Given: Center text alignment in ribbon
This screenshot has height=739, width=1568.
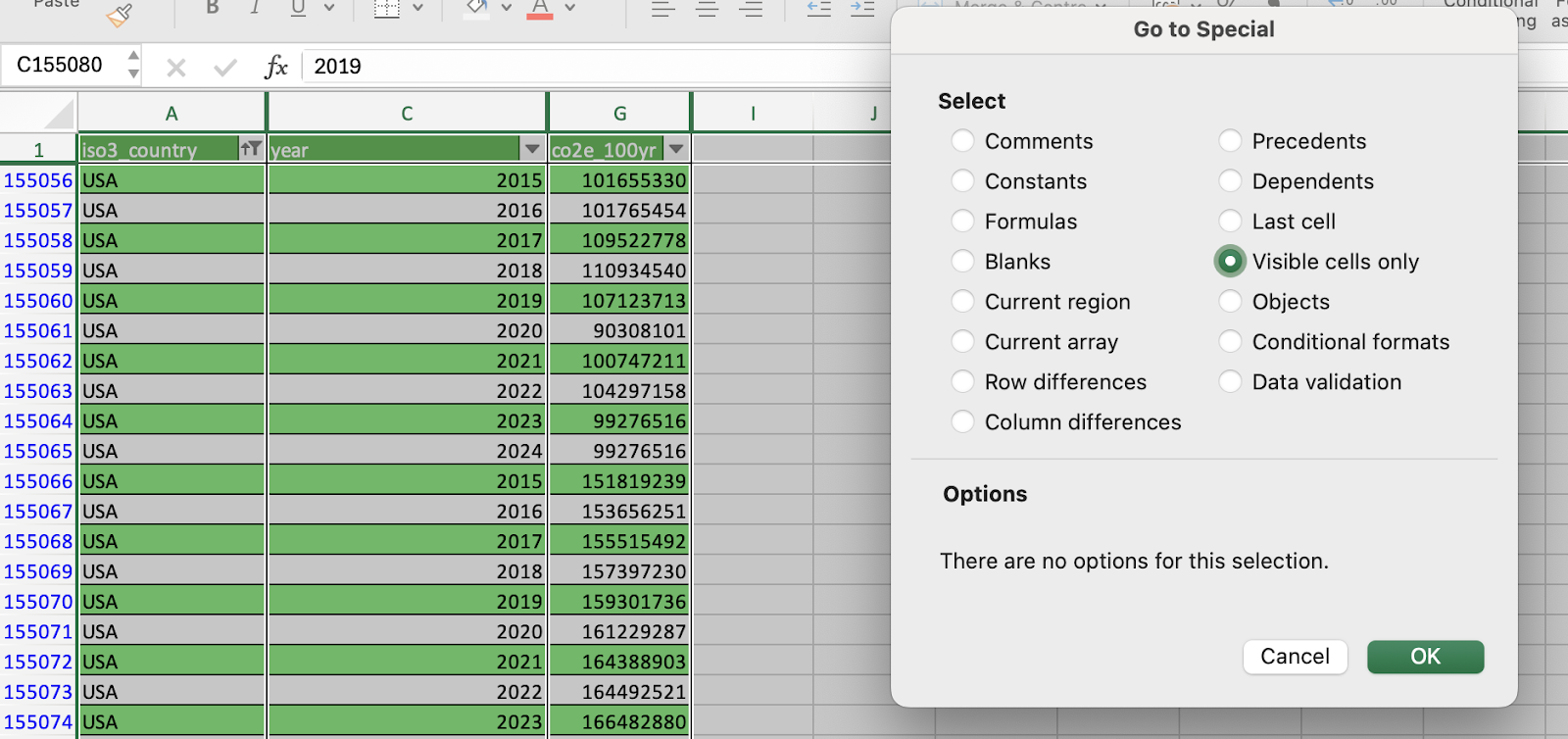Looking at the screenshot, I should point(707,9).
